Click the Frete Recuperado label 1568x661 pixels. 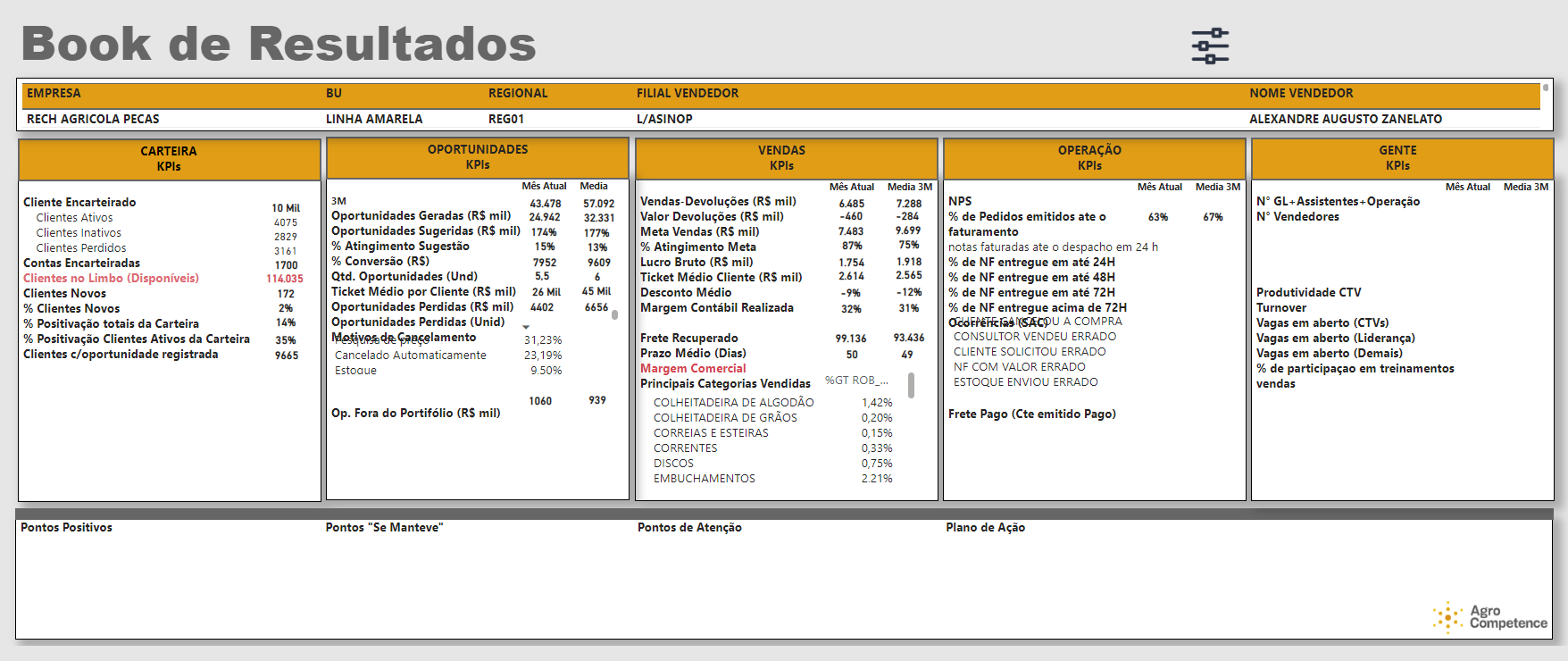[x=688, y=339]
